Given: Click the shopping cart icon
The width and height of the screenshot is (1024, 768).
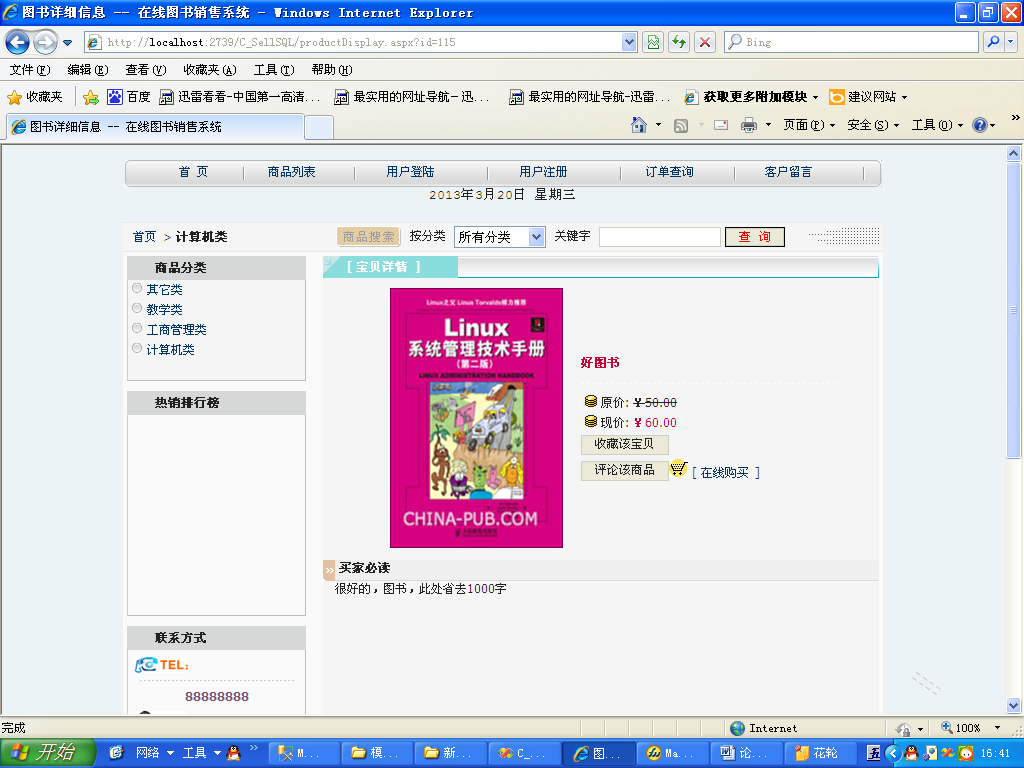Looking at the screenshot, I should (x=678, y=468).
